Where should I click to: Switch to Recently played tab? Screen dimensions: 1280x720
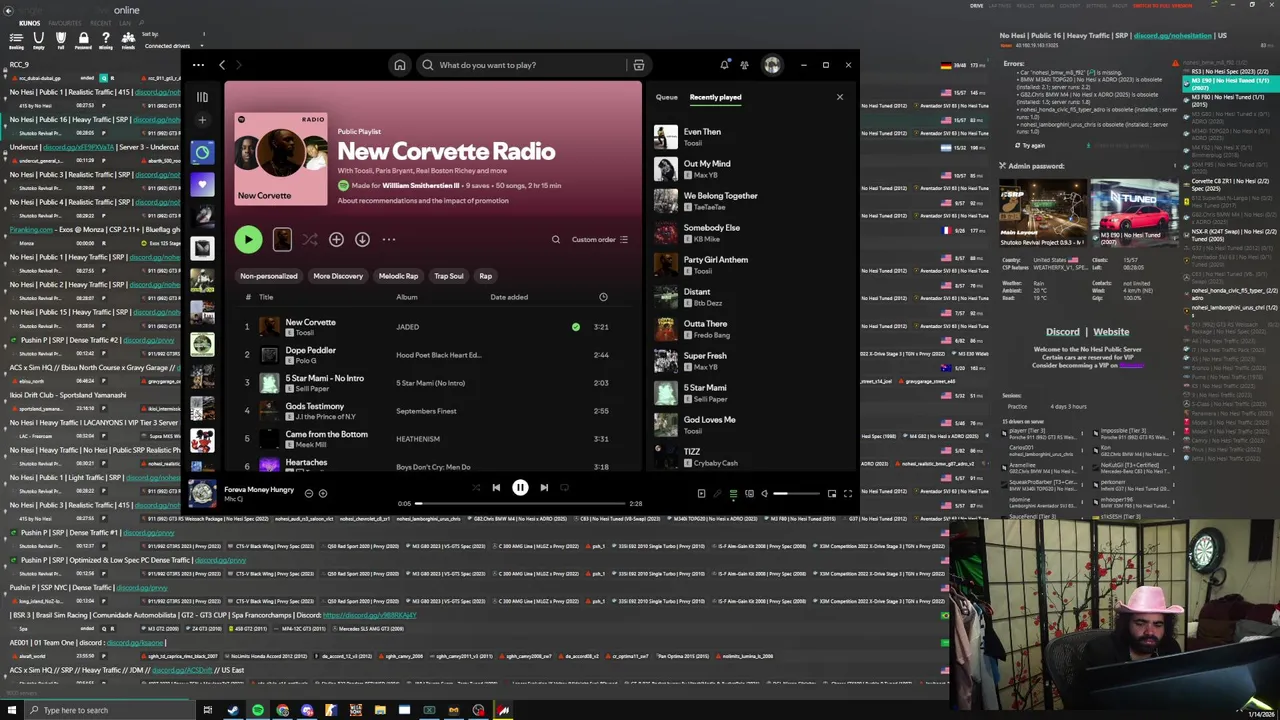coord(715,97)
